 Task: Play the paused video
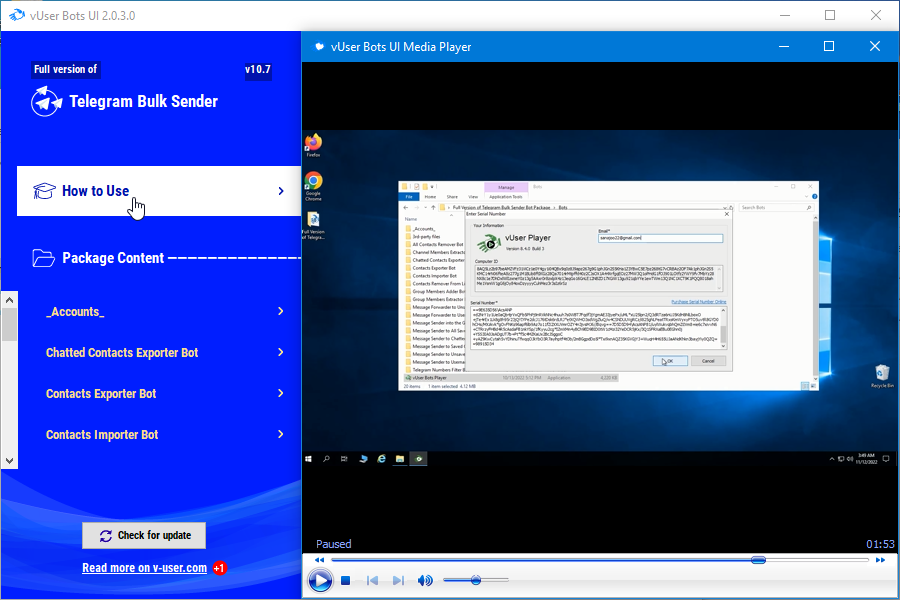(x=320, y=580)
